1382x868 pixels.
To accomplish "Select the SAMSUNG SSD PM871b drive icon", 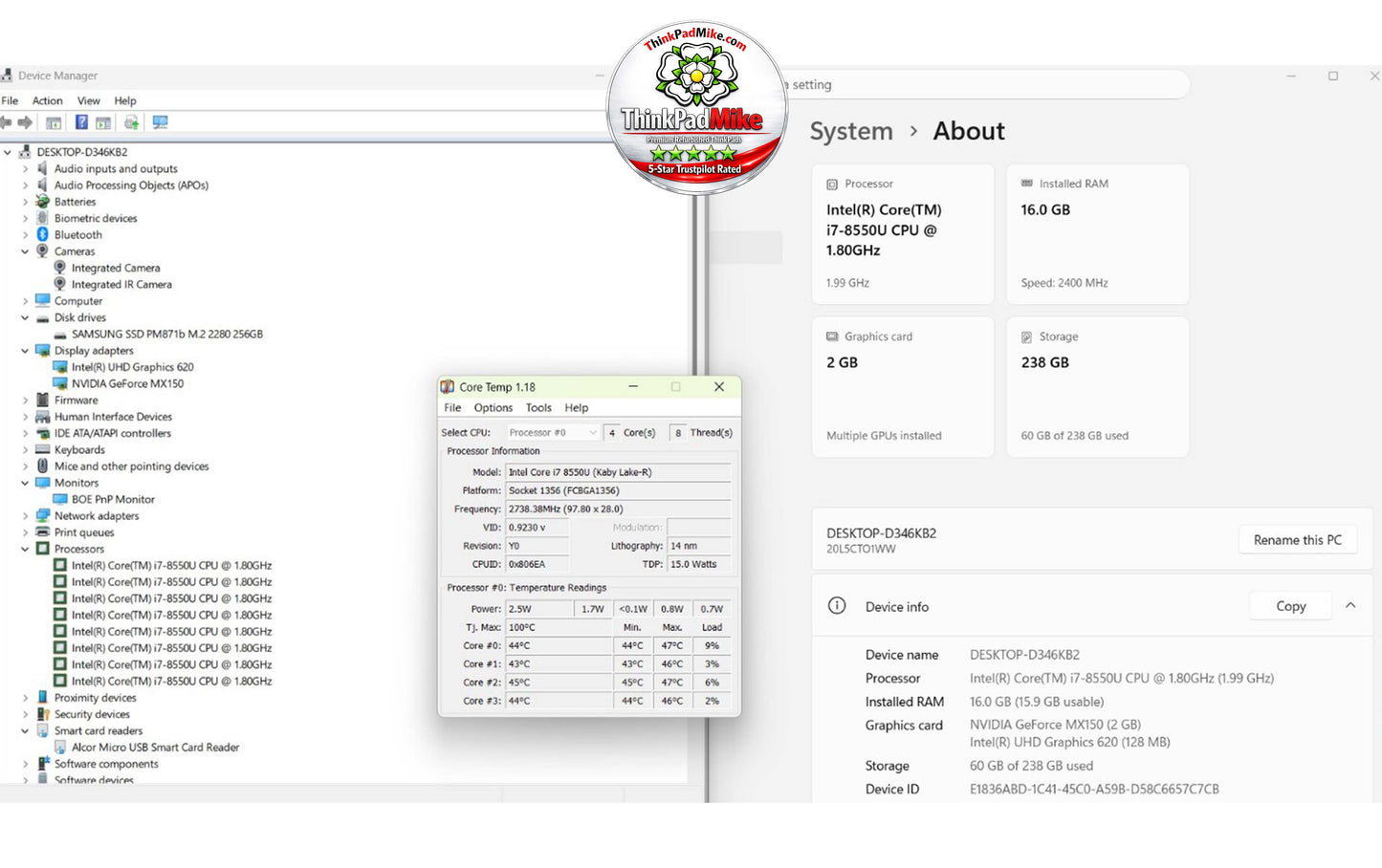I will point(60,335).
